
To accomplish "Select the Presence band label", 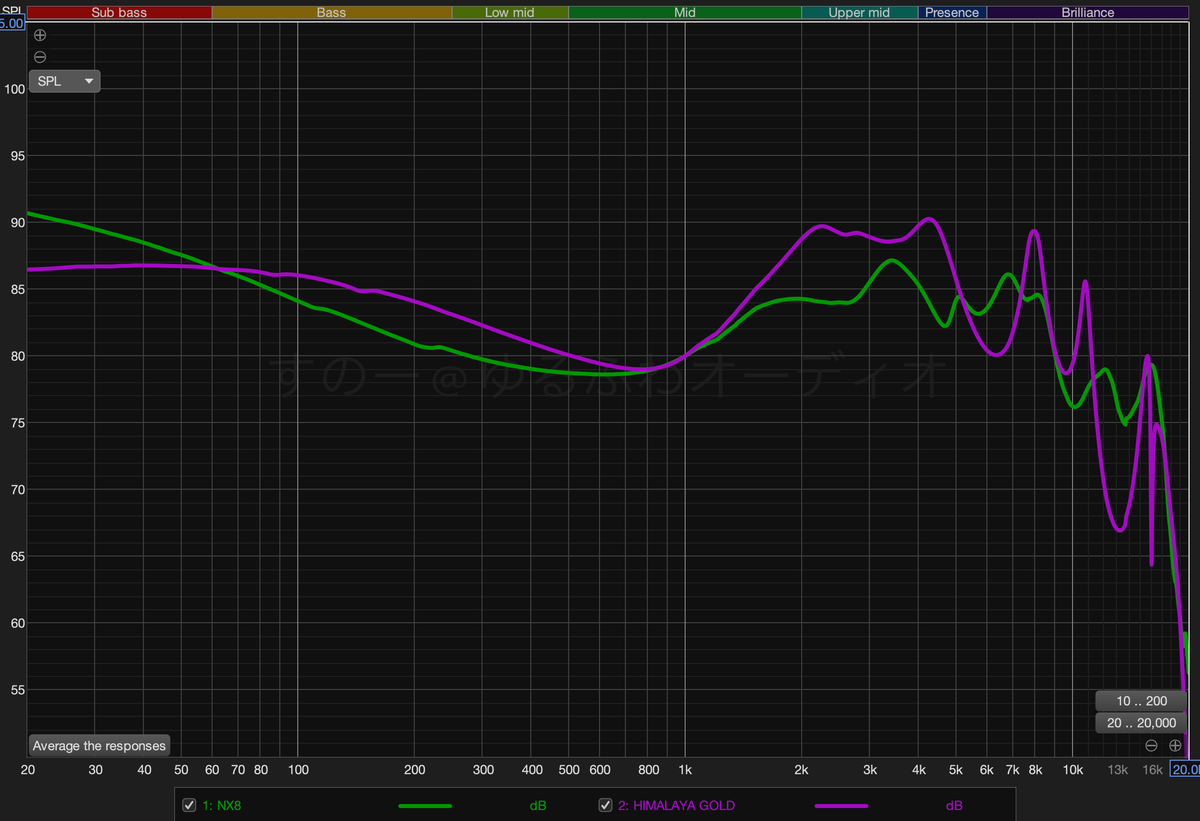I will 952,13.
